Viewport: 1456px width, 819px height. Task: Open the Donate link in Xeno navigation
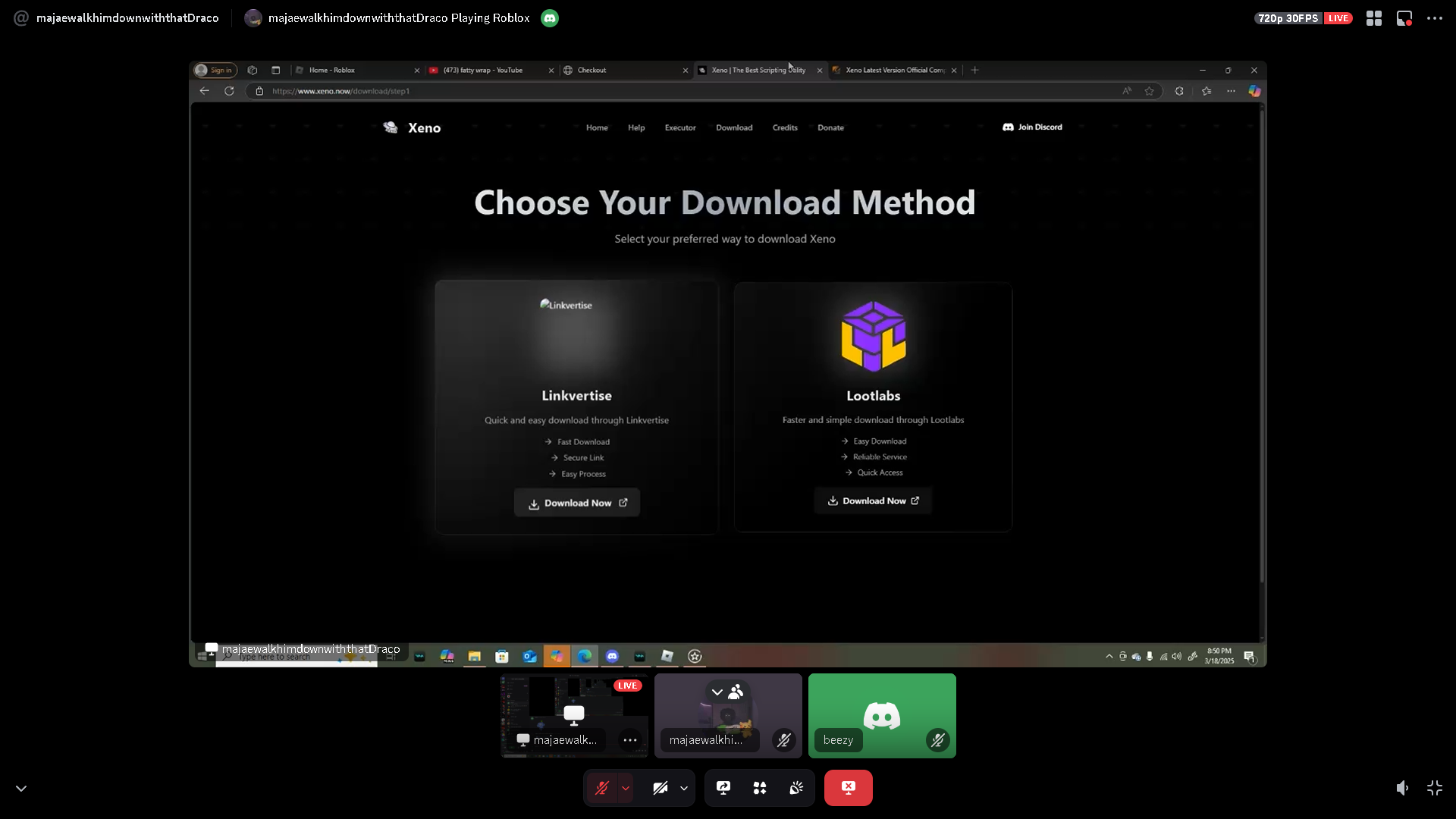[830, 127]
